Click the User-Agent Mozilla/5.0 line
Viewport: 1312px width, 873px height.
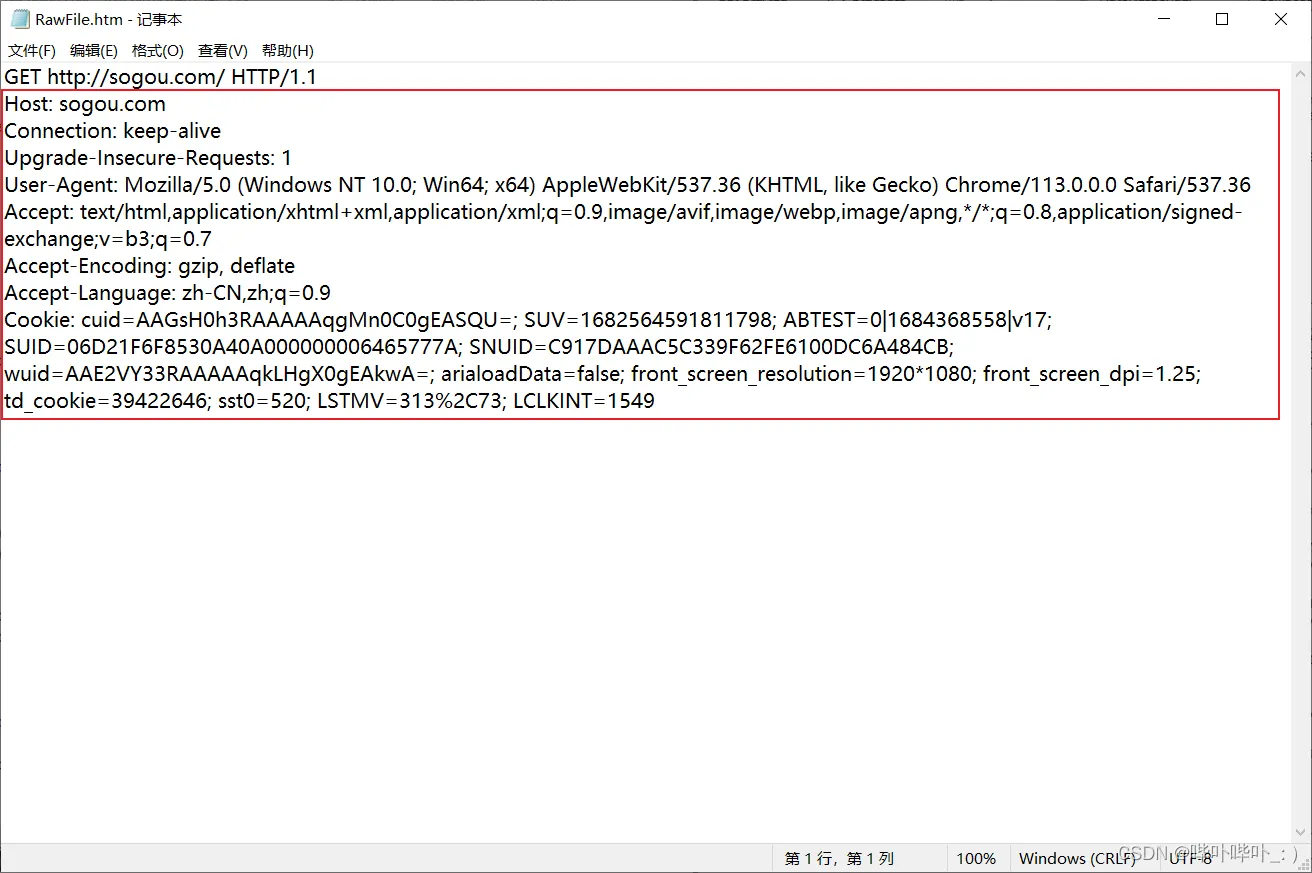tap(628, 185)
